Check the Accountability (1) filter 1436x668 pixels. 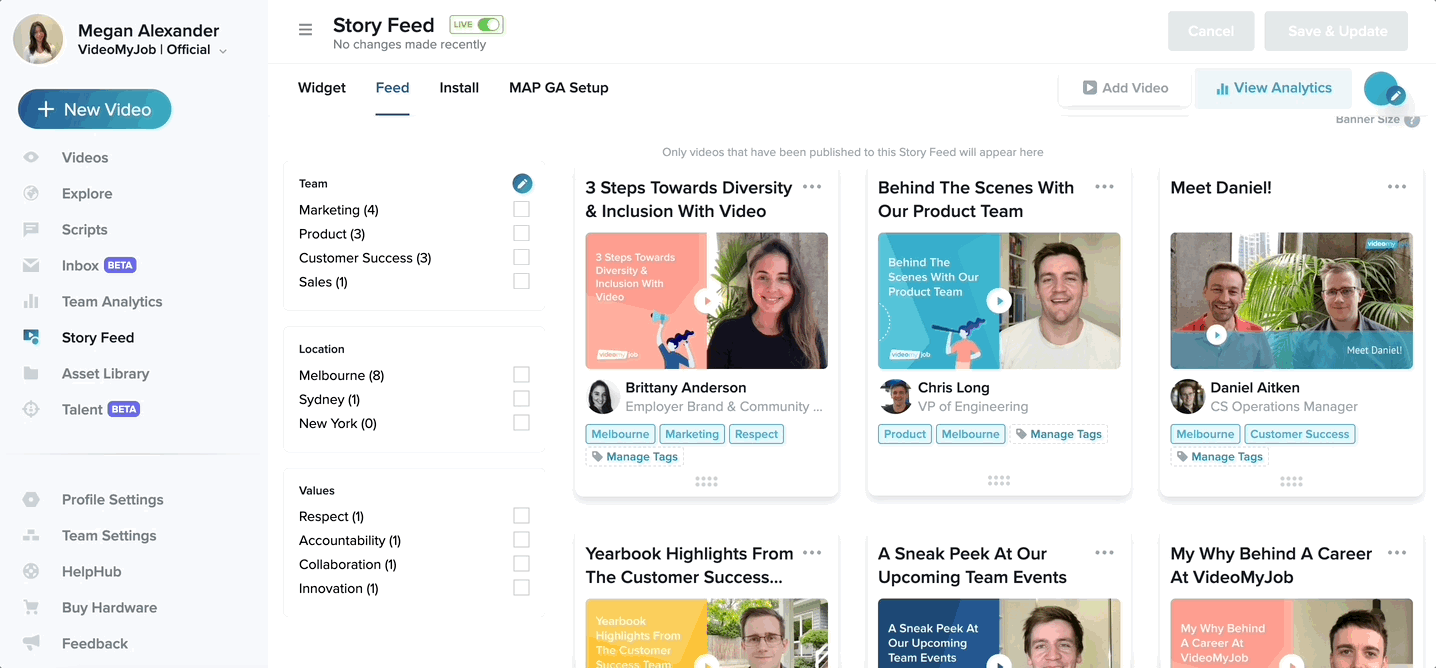(x=521, y=539)
